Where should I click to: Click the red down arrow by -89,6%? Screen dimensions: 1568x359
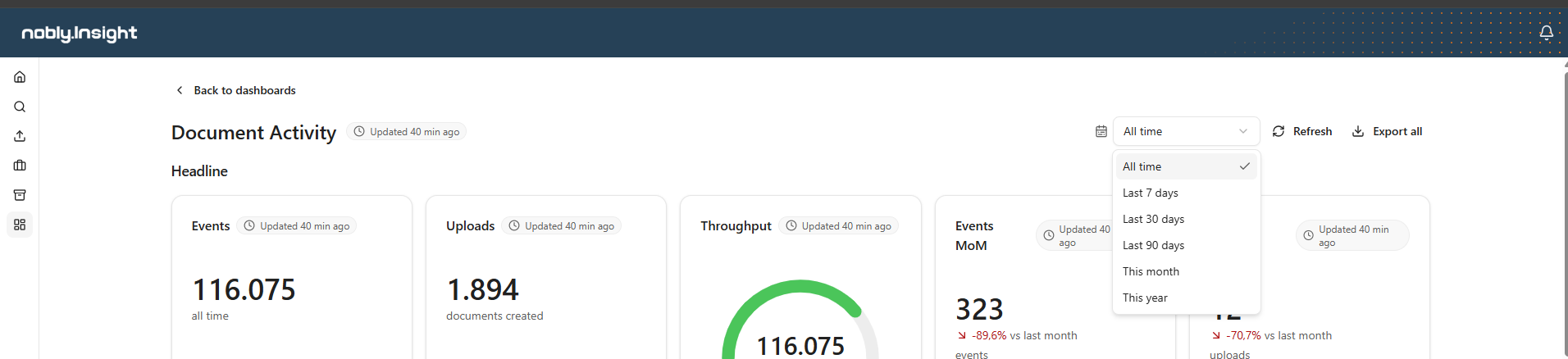tap(962, 335)
